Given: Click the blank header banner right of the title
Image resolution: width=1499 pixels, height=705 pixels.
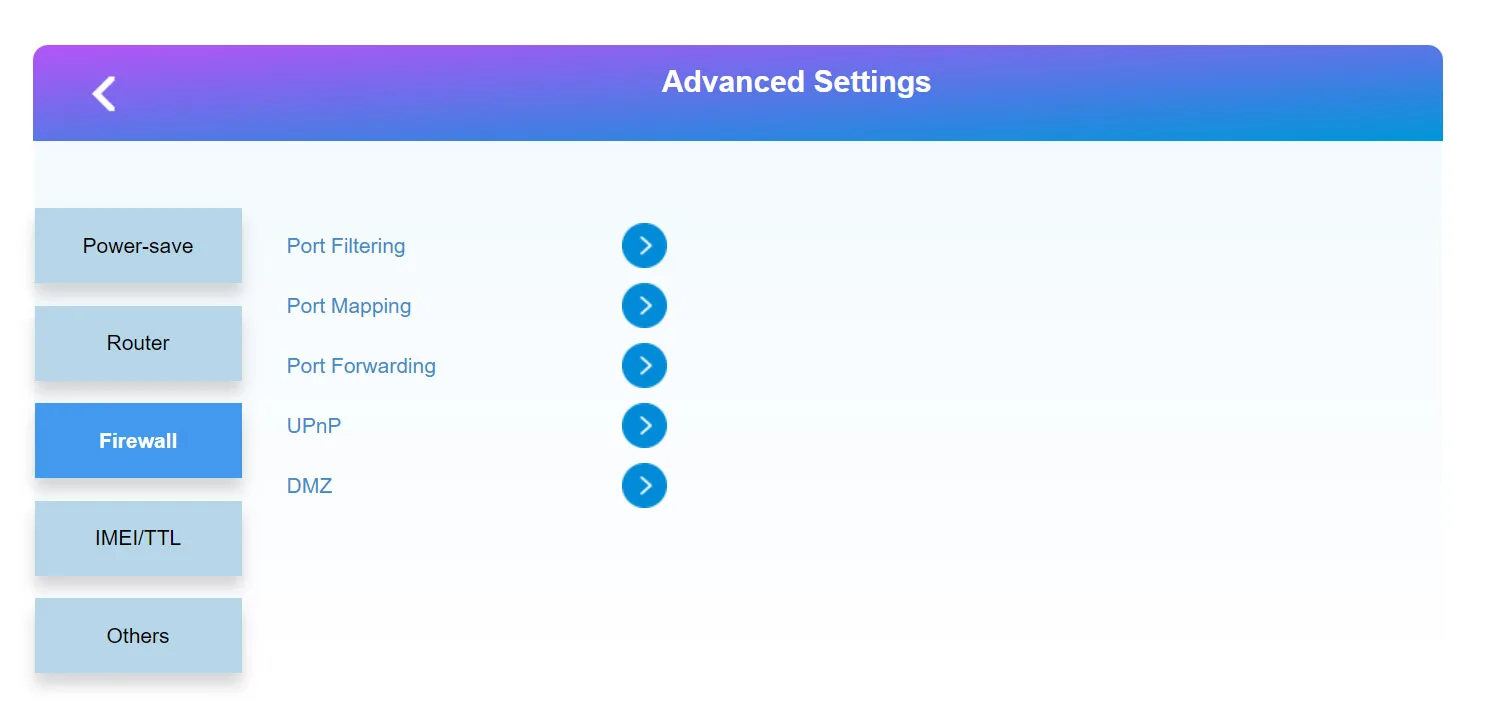Looking at the screenshot, I should click(x=1190, y=92).
